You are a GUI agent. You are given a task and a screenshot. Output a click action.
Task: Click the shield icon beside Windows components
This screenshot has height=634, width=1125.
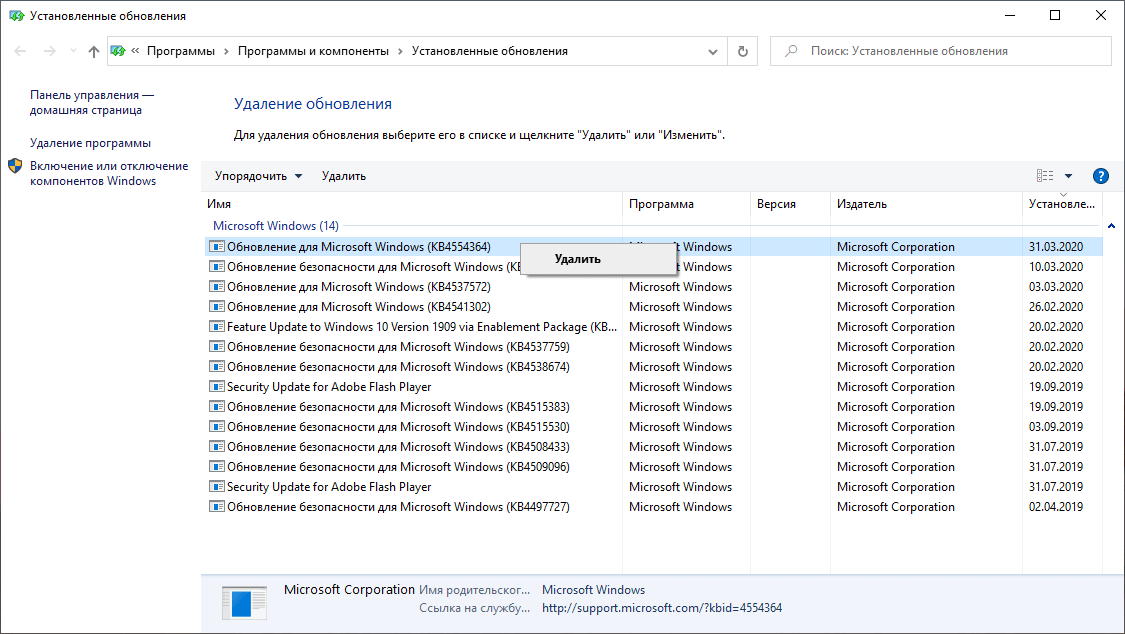point(15,166)
